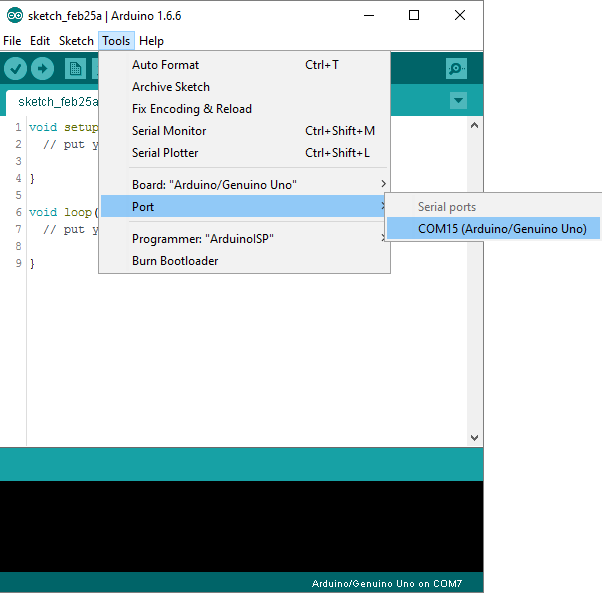Open Serial Monitor from the menu
604x594 pixels.
(x=244, y=131)
